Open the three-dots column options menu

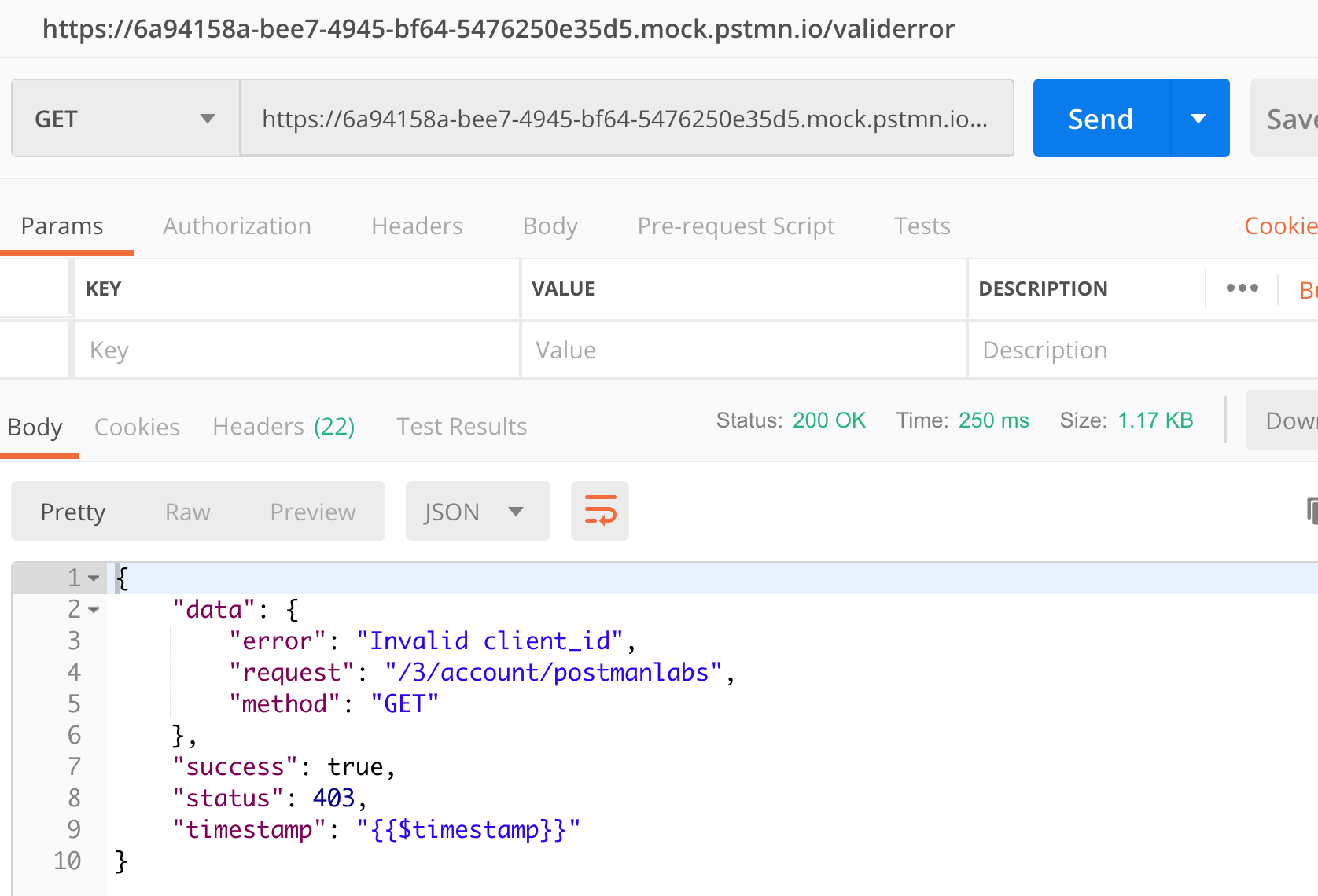1243,288
